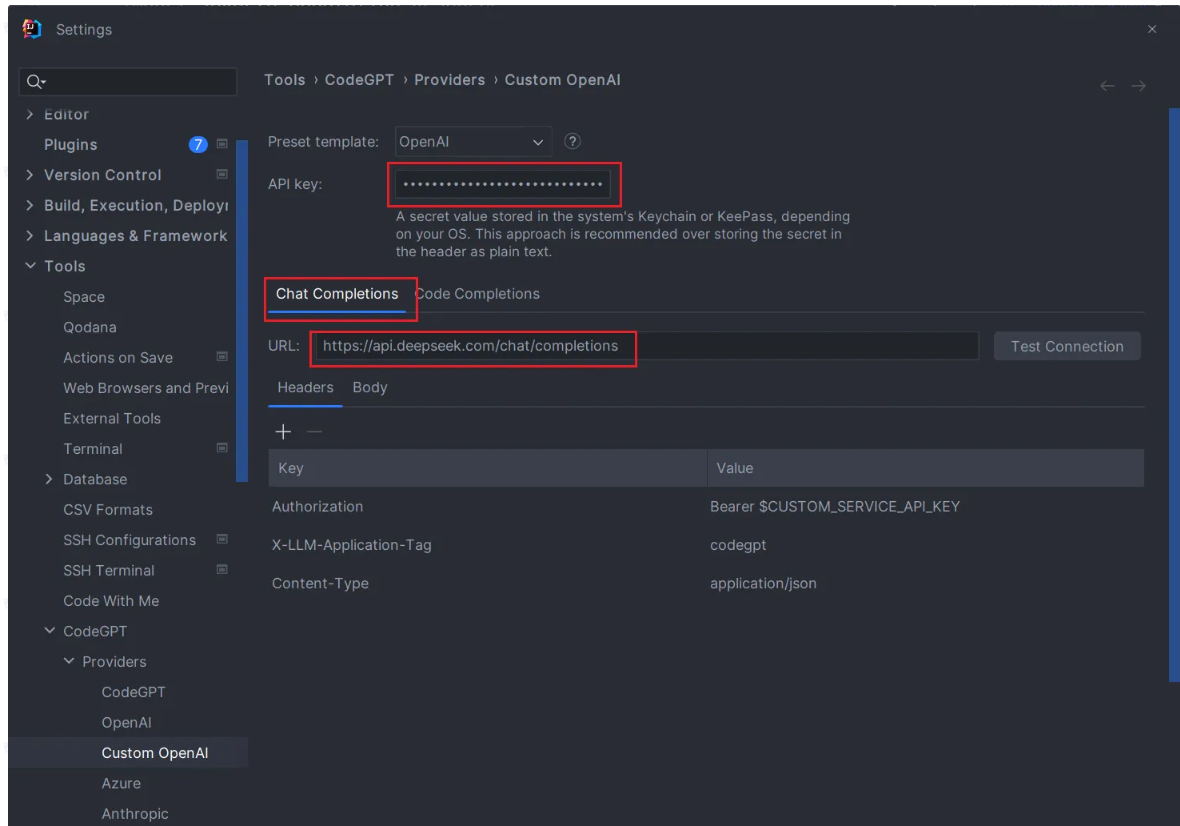This screenshot has width=1180, height=826.
Task: Collapse the Tools settings group
Action: tap(30, 266)
